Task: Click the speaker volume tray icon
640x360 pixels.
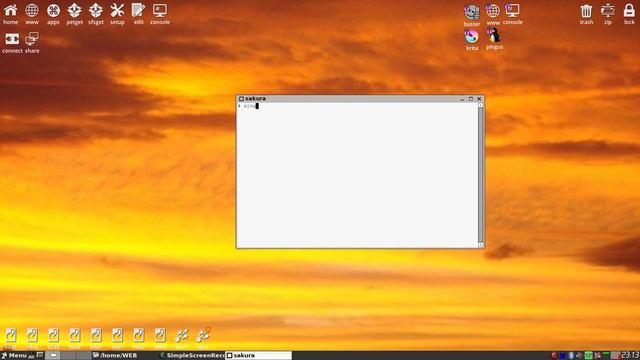Action: [579, 356]
